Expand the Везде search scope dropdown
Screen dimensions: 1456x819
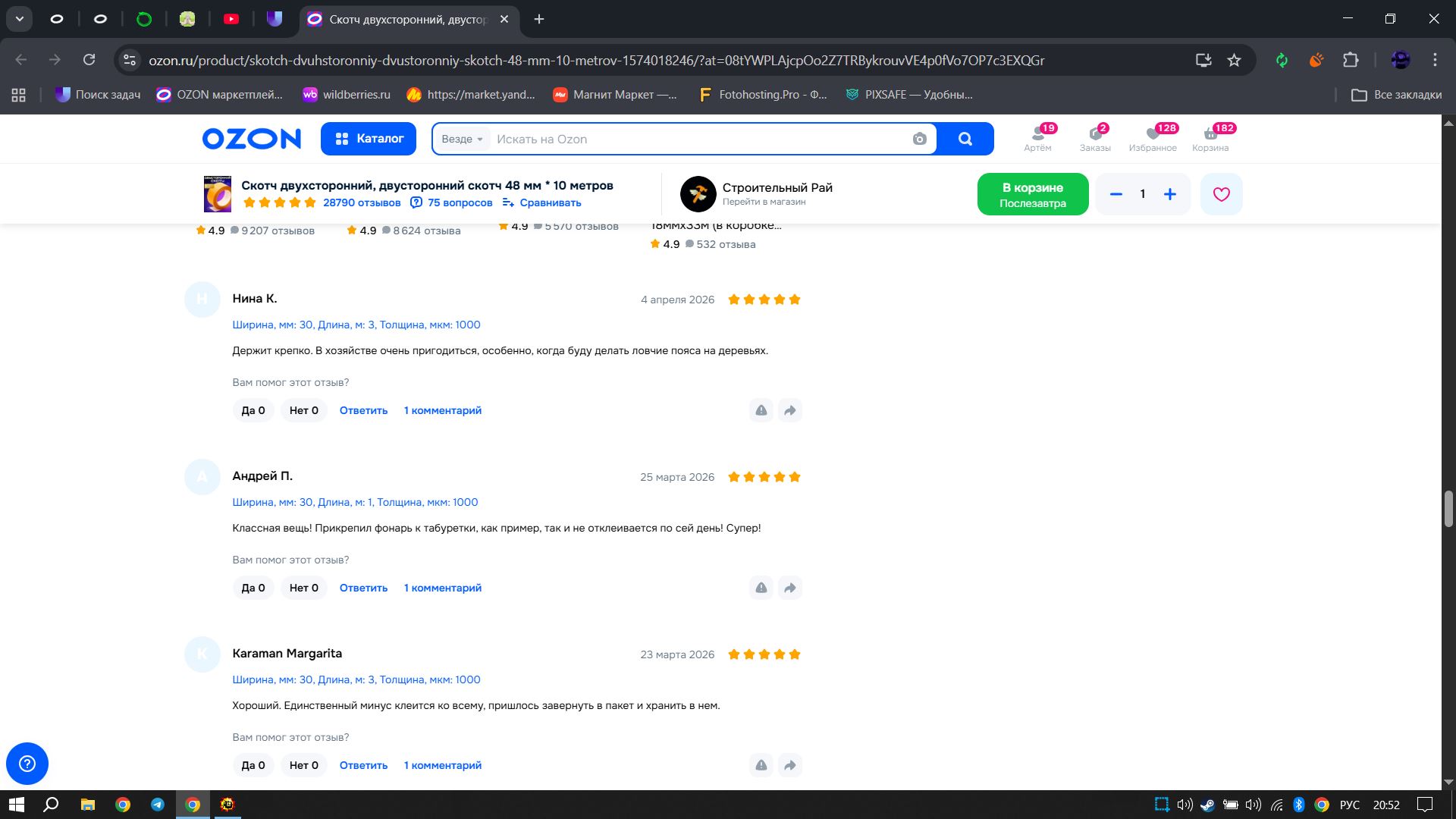pos(462,139)
